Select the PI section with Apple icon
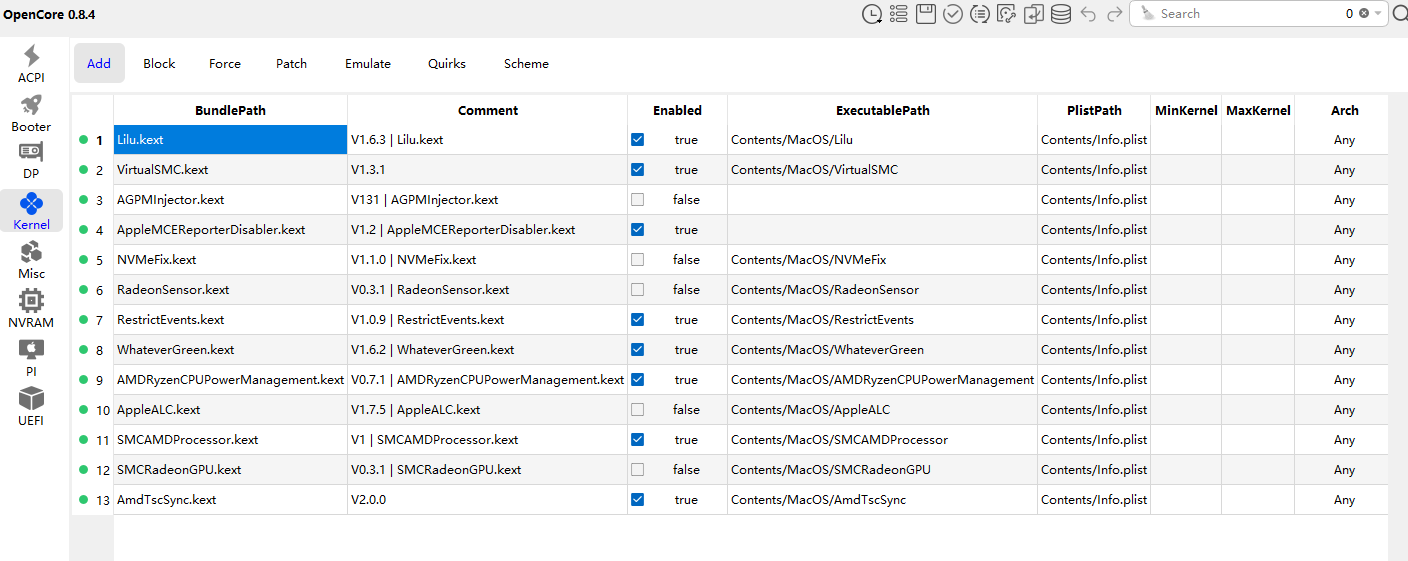Image resolution: width=1408 pixels, height=561 pixels. (x=31, y=358)
